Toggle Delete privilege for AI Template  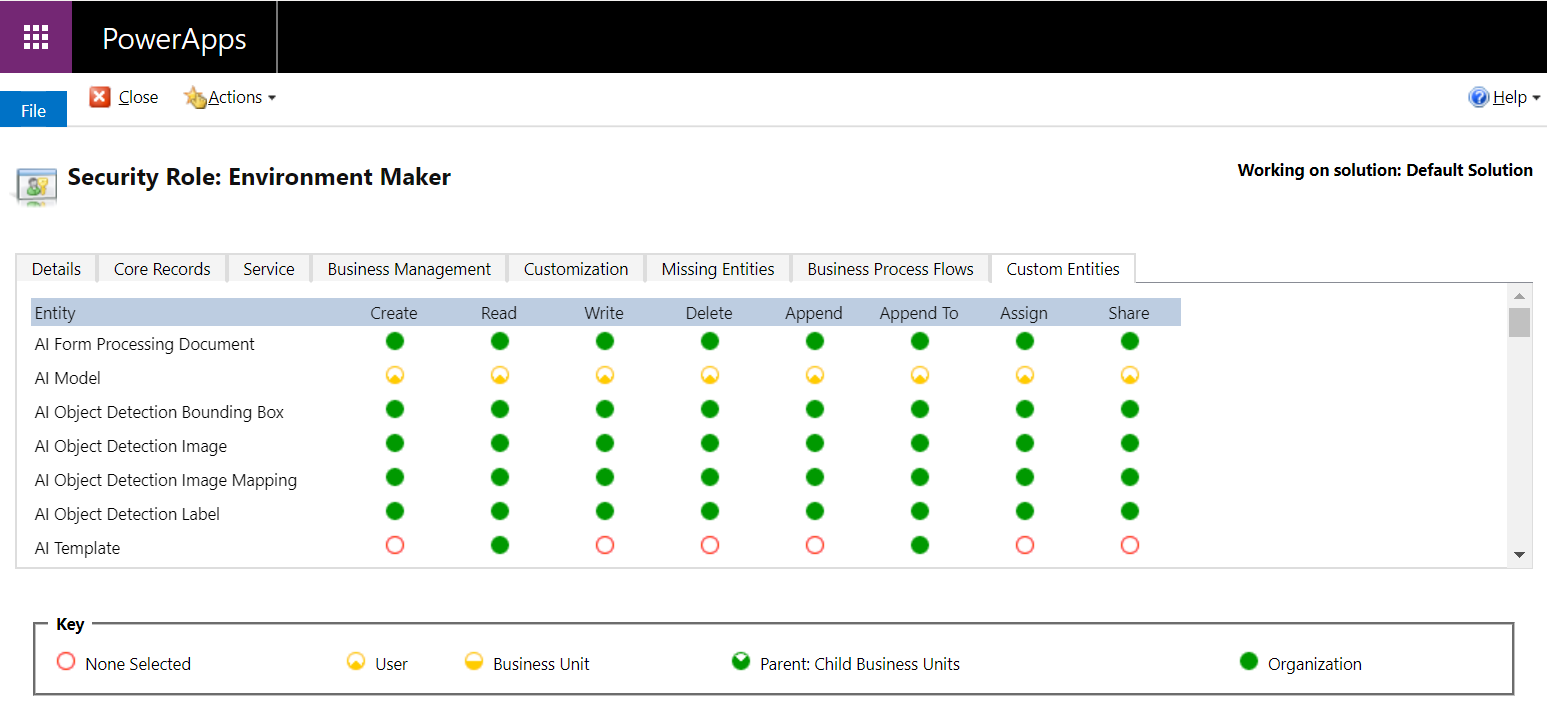pyautogui.click(x=710, y=545)
